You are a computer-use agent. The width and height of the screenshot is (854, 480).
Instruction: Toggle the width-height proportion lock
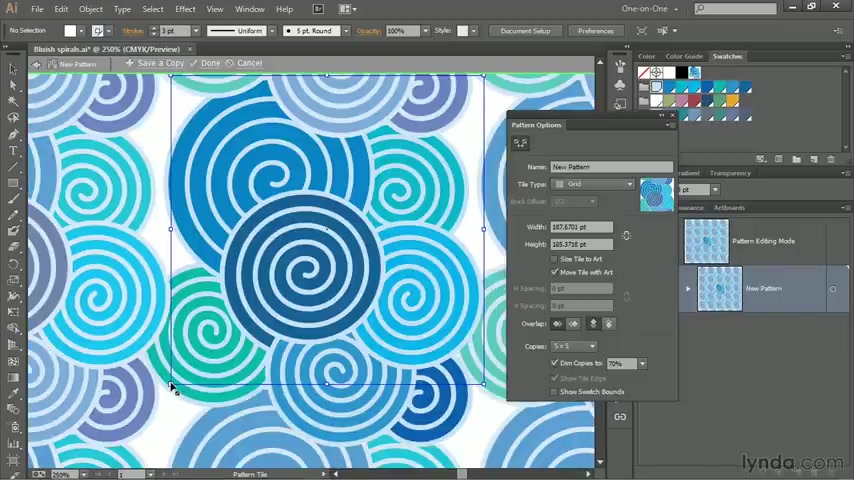pyautogui.click(x=626, y=235)
